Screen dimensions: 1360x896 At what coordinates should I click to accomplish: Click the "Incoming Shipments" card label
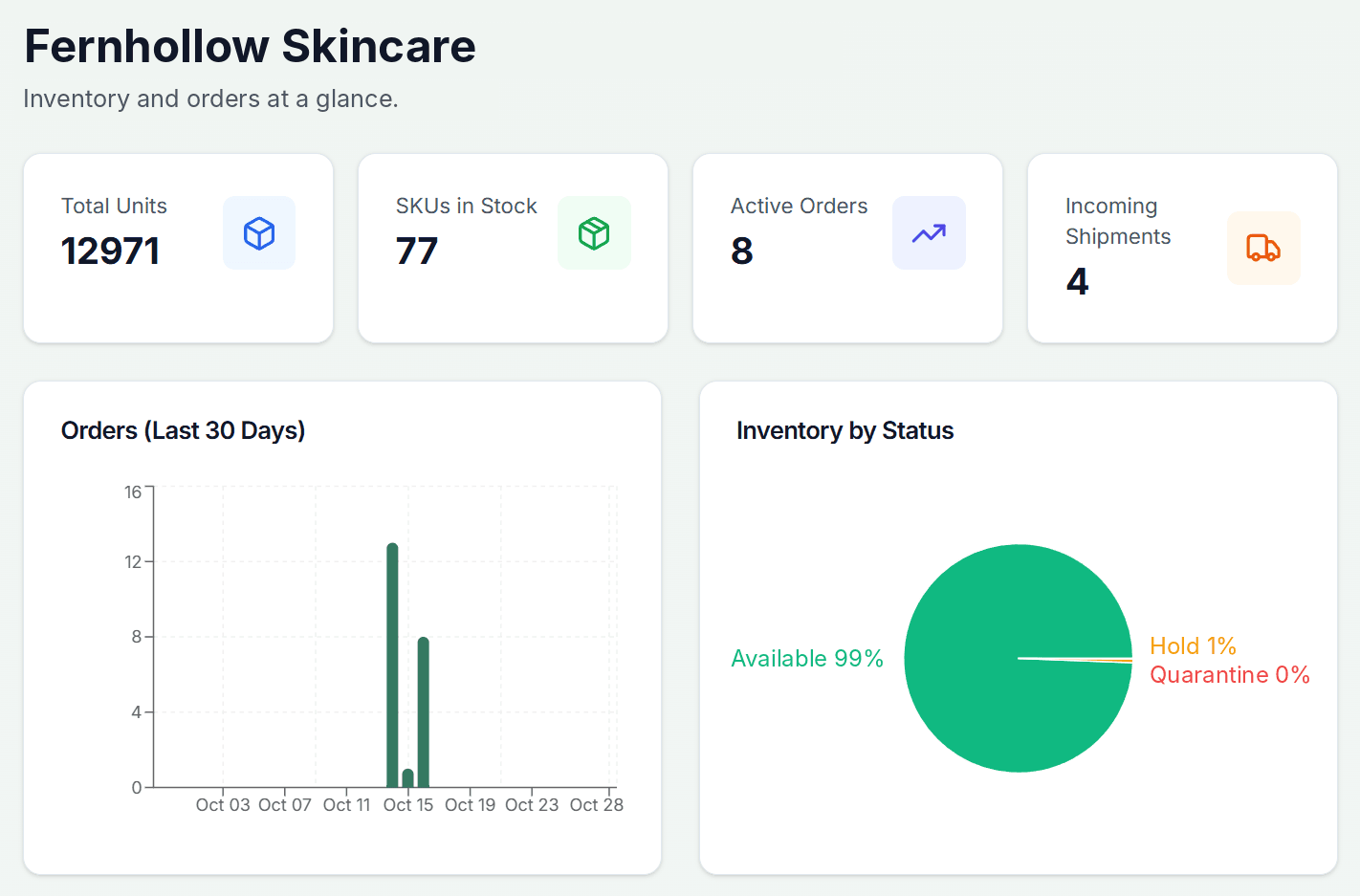pyautogui.click(x=1118, y=222)
